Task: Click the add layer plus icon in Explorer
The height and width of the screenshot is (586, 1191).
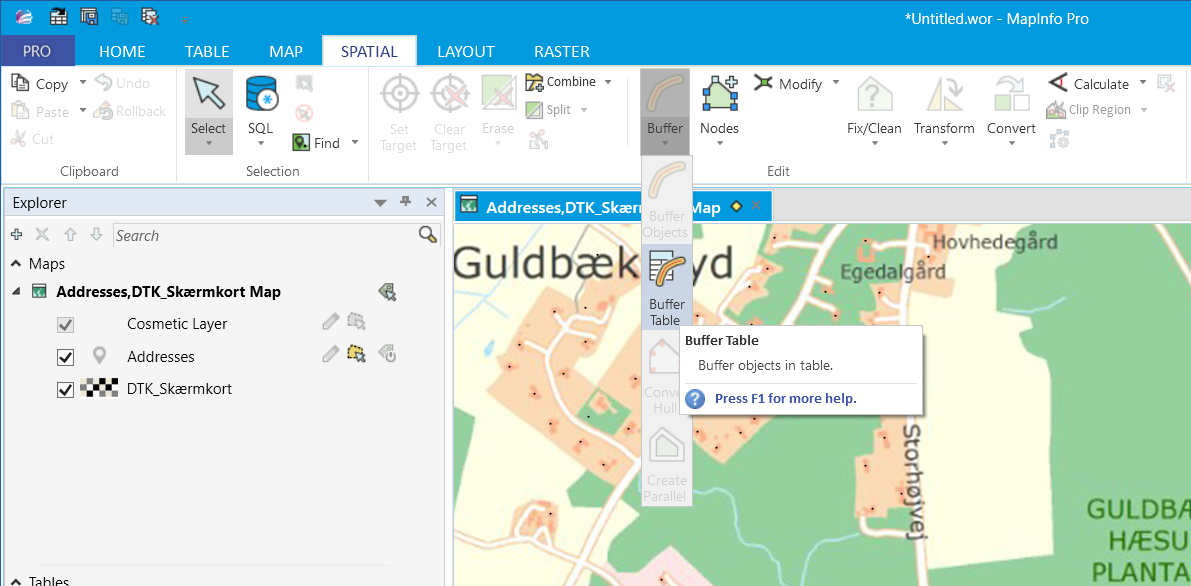Action: (x=17, y=235)
